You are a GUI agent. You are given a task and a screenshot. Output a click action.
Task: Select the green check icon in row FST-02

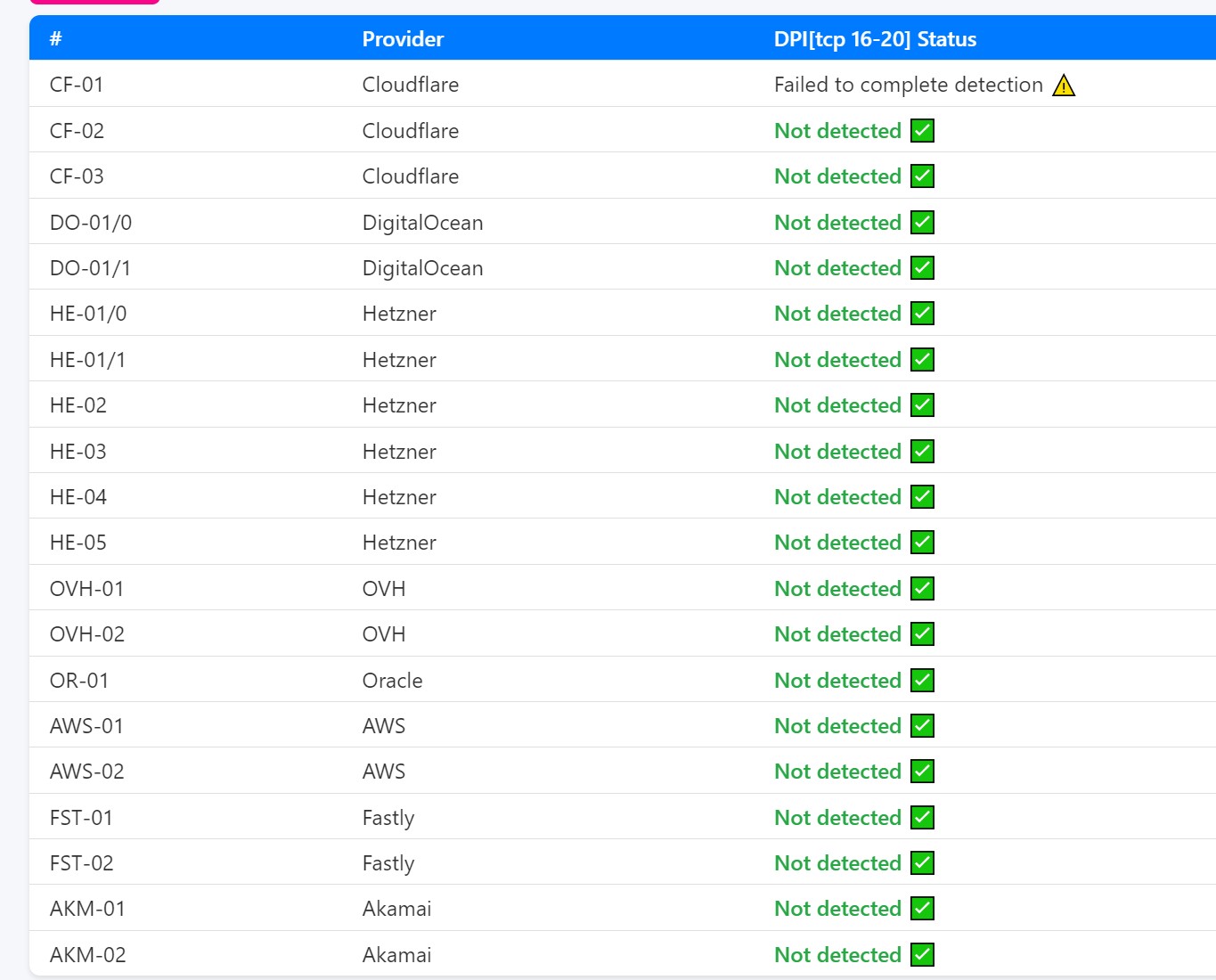point(923,863)
